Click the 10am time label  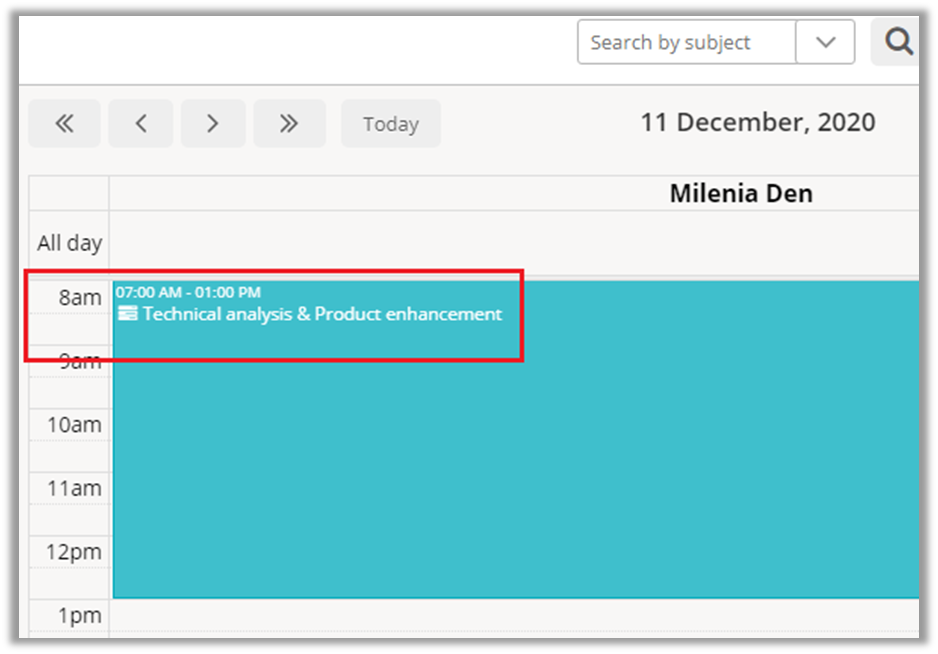pos(74,425)
